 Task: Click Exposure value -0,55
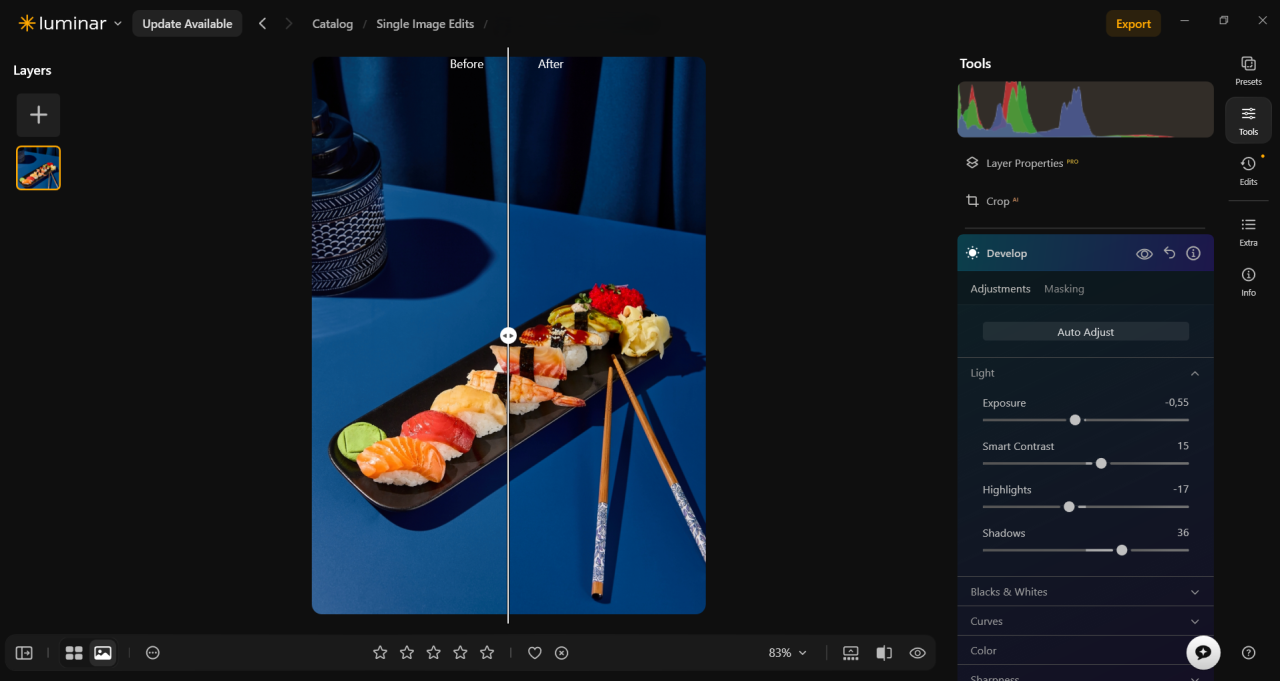[x=1176, y=402]
